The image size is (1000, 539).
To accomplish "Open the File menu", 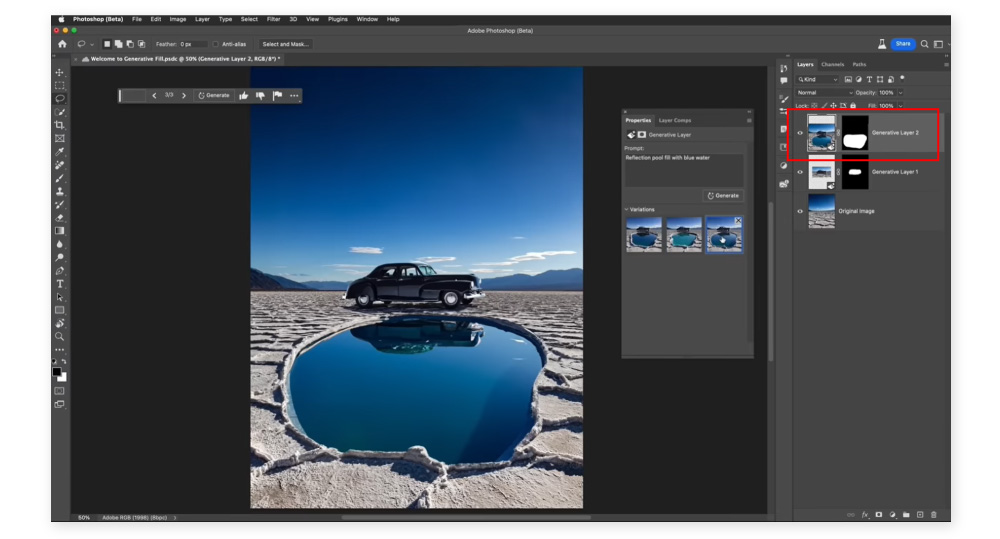I will (136, 19).
